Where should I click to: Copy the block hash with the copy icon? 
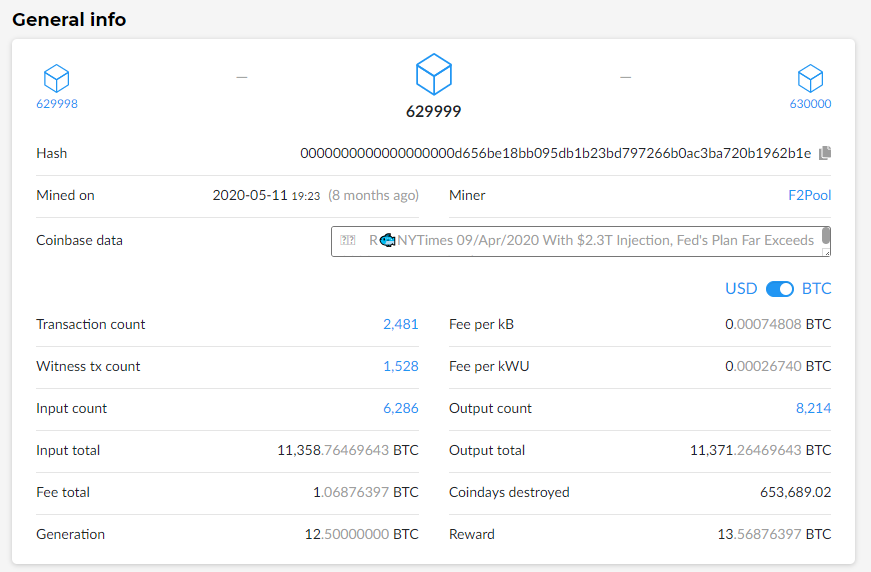825,153
